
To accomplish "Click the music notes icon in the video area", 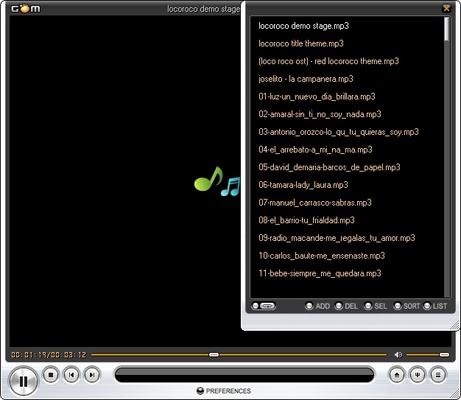I will [x=217, y=181].
